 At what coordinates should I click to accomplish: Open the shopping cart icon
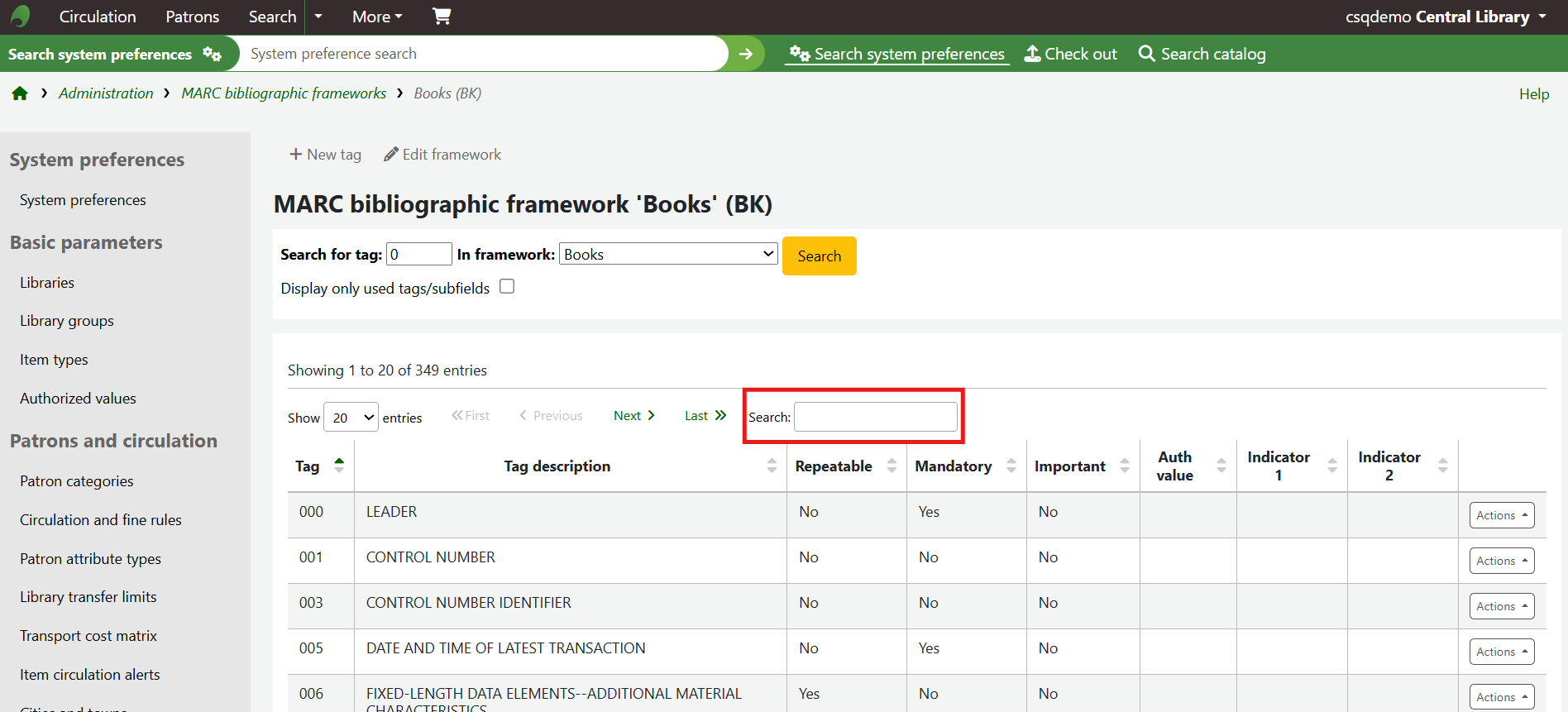[442, 17]
